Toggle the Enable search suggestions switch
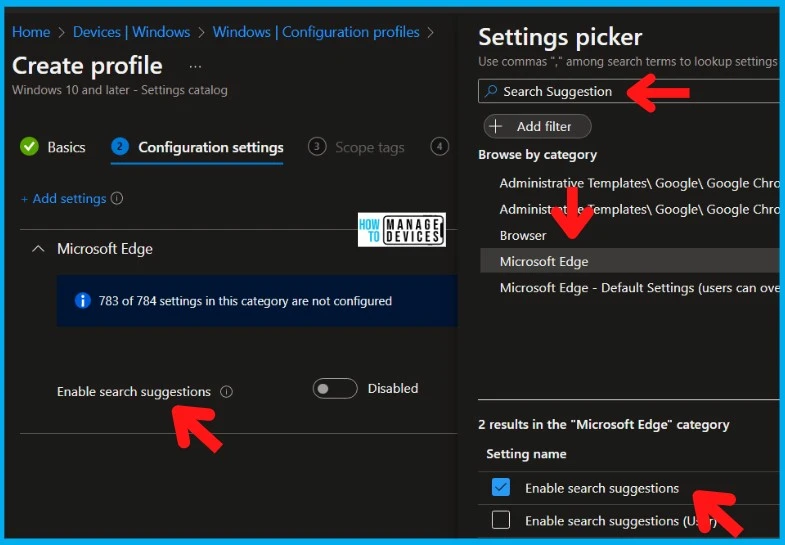The image size is (785, 545). (x=334, y=389)
